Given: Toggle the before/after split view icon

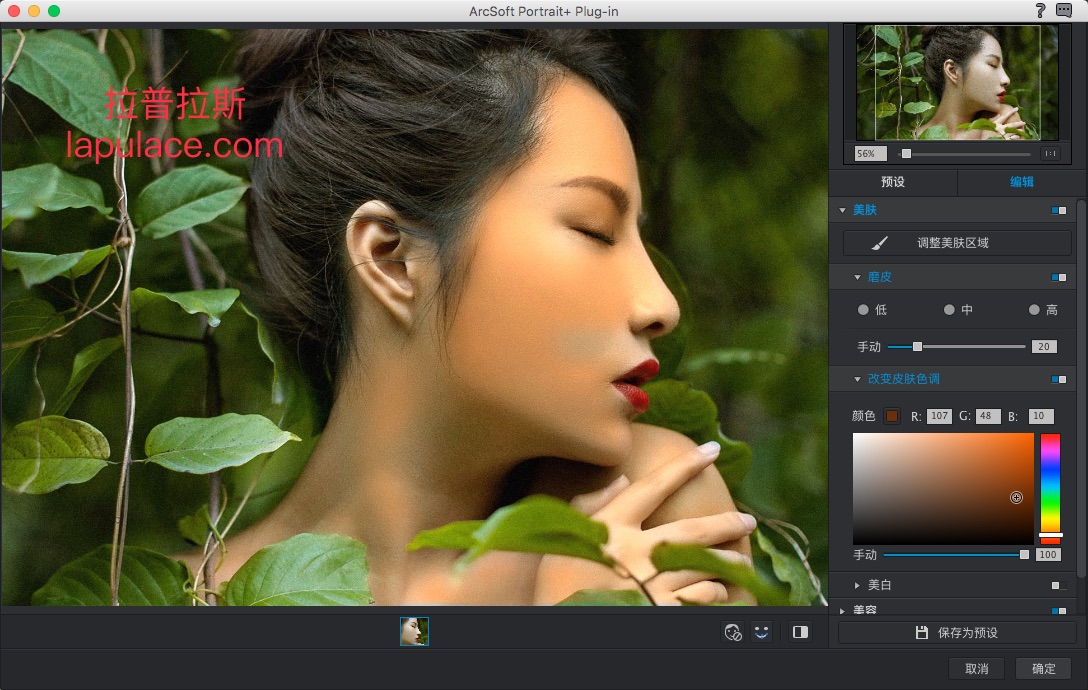Looking at the screenshot, I should click(799, 632).
